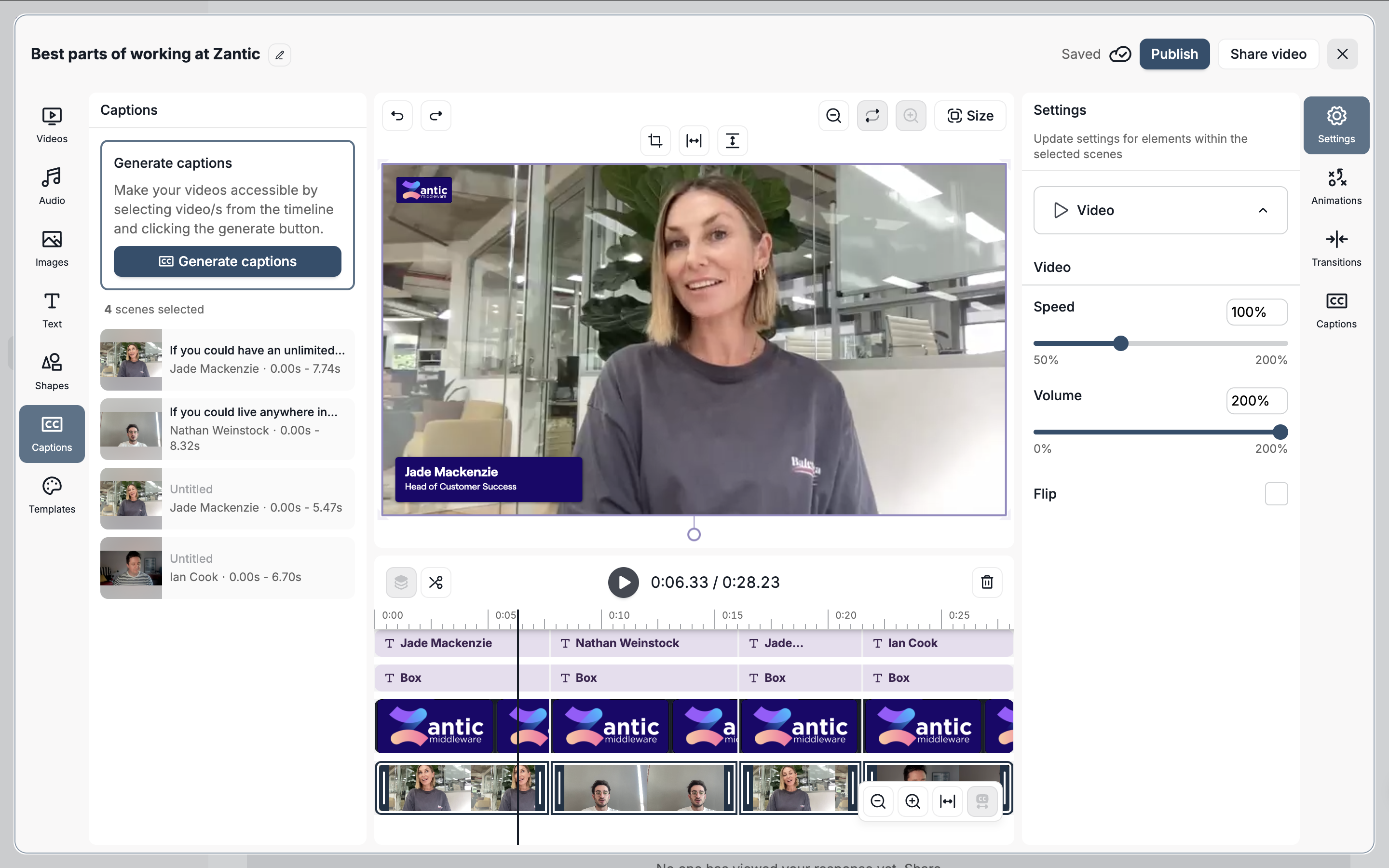Open the Transitions panel
The image size is (1389, 868).
(1335, 248)
